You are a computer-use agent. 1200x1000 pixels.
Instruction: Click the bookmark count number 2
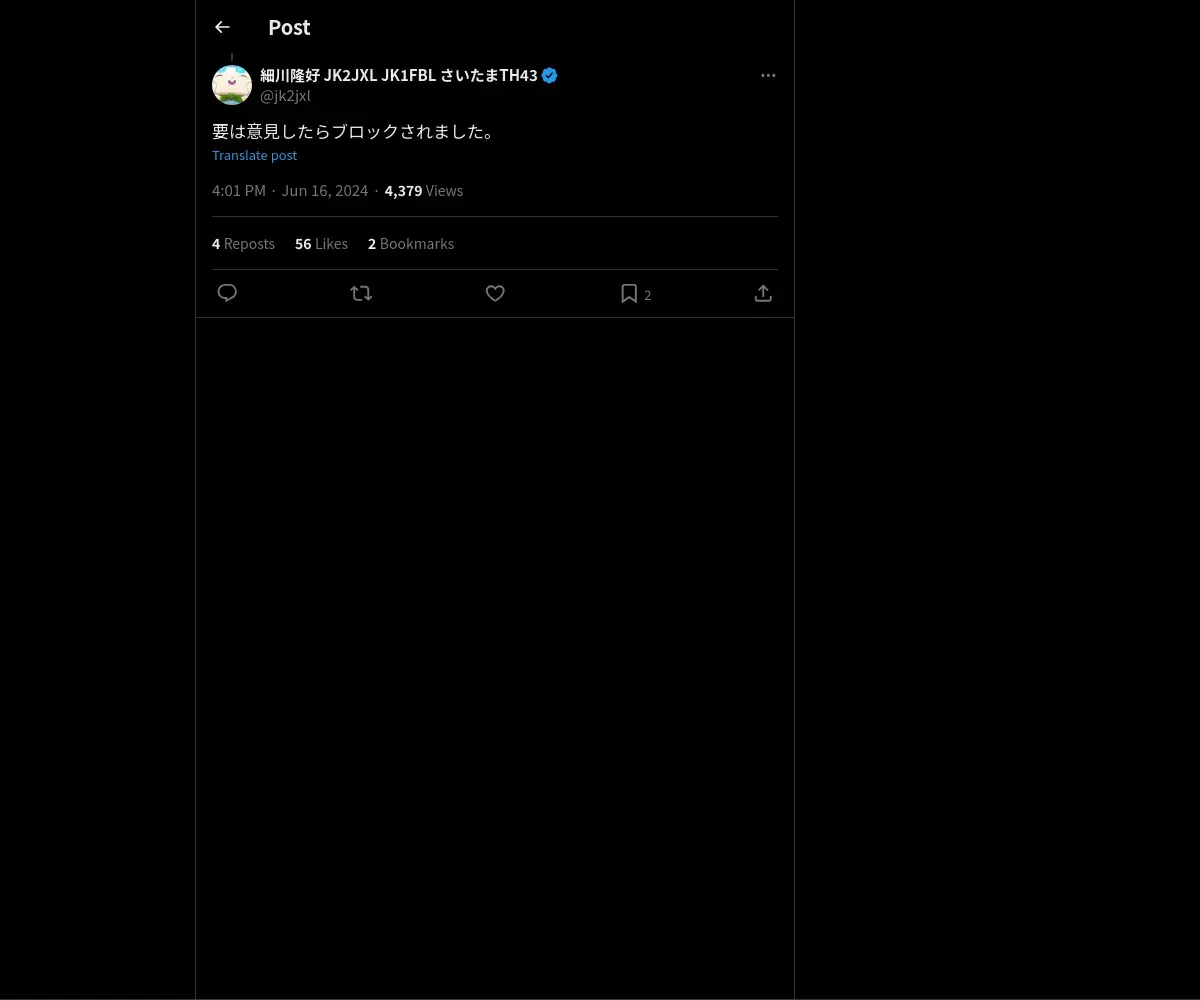[648, 295]
